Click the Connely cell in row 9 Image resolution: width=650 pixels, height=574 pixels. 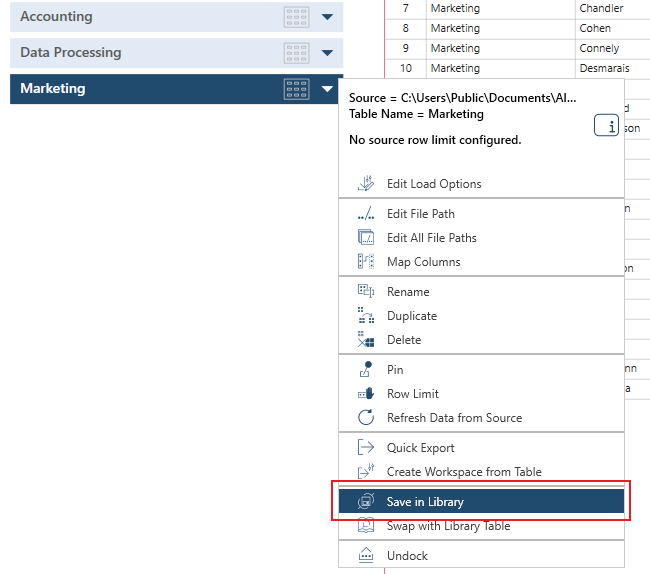(612, 48)
